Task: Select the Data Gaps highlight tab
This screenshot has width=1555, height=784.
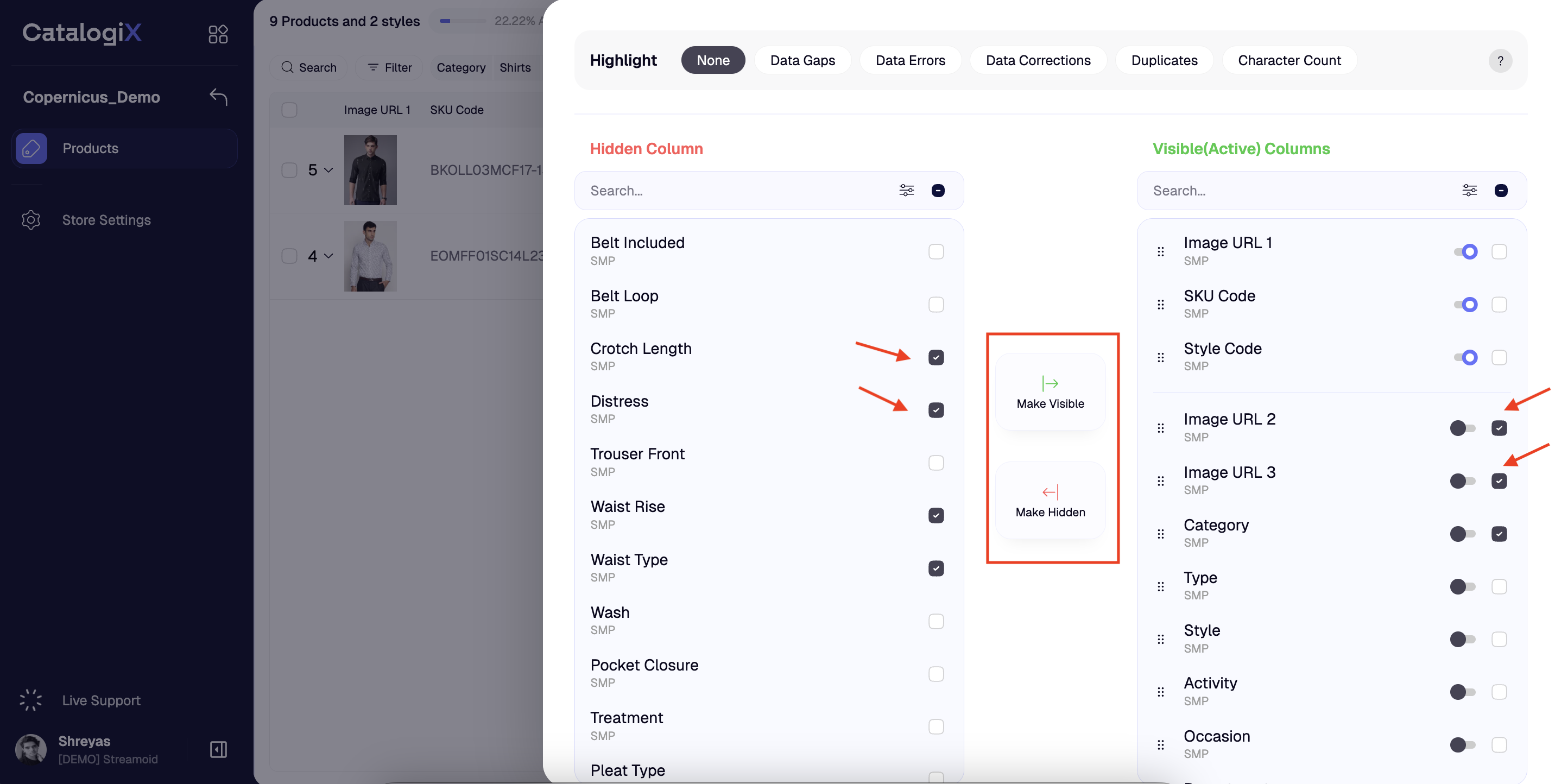Action: (x=802, y=60)
